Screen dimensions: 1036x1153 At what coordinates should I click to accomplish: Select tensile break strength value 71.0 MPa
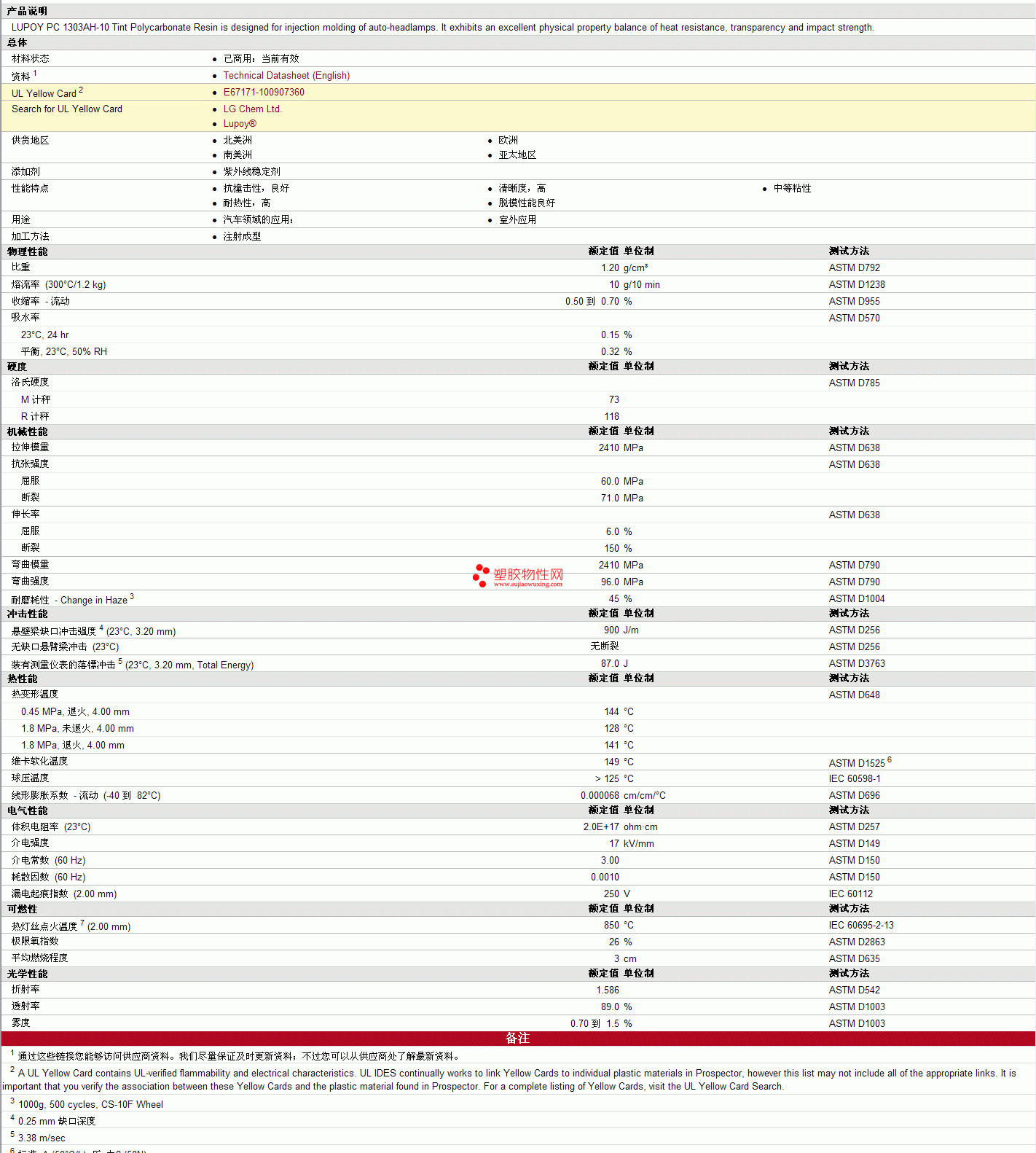point(621,498)
